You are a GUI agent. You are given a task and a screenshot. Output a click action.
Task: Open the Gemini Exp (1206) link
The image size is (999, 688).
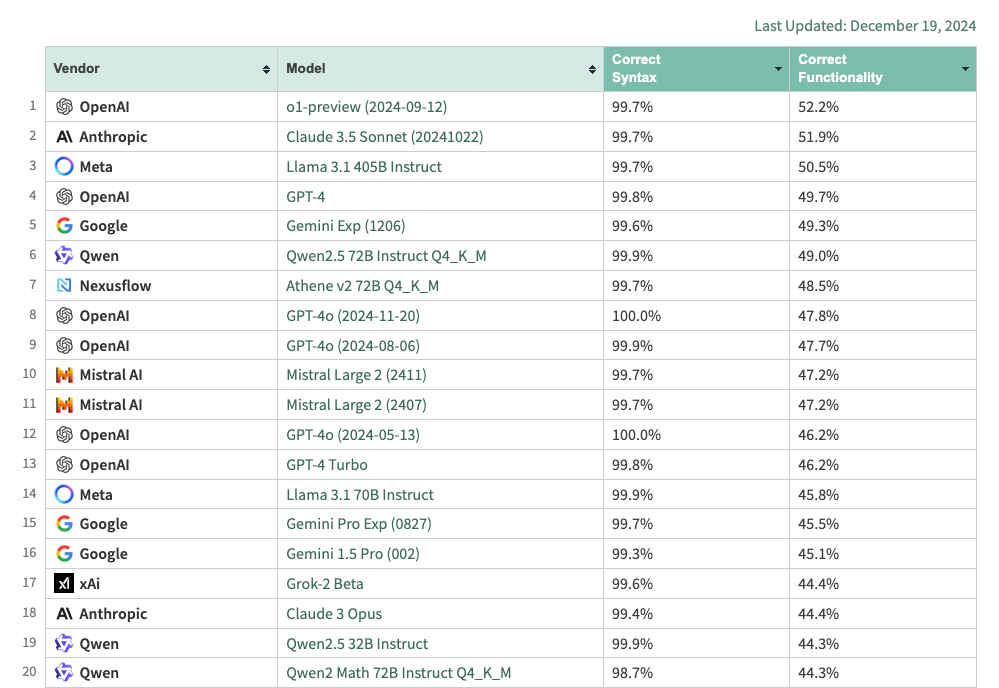click(345, 226)
